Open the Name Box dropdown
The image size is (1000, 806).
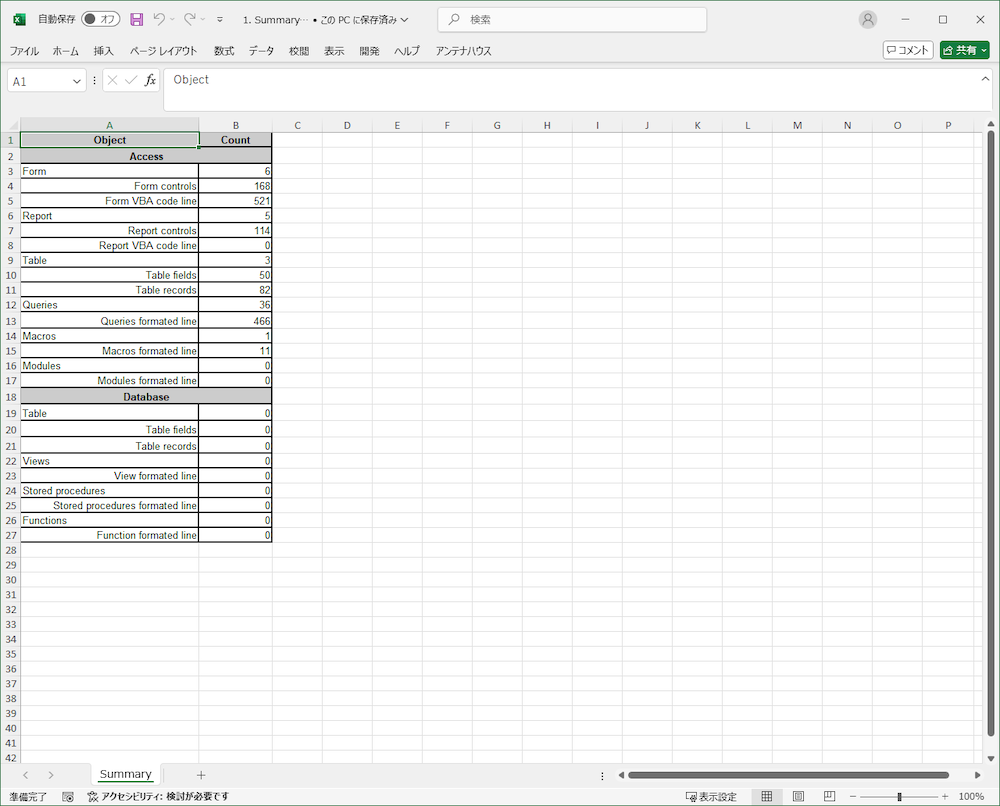point(78,82)
